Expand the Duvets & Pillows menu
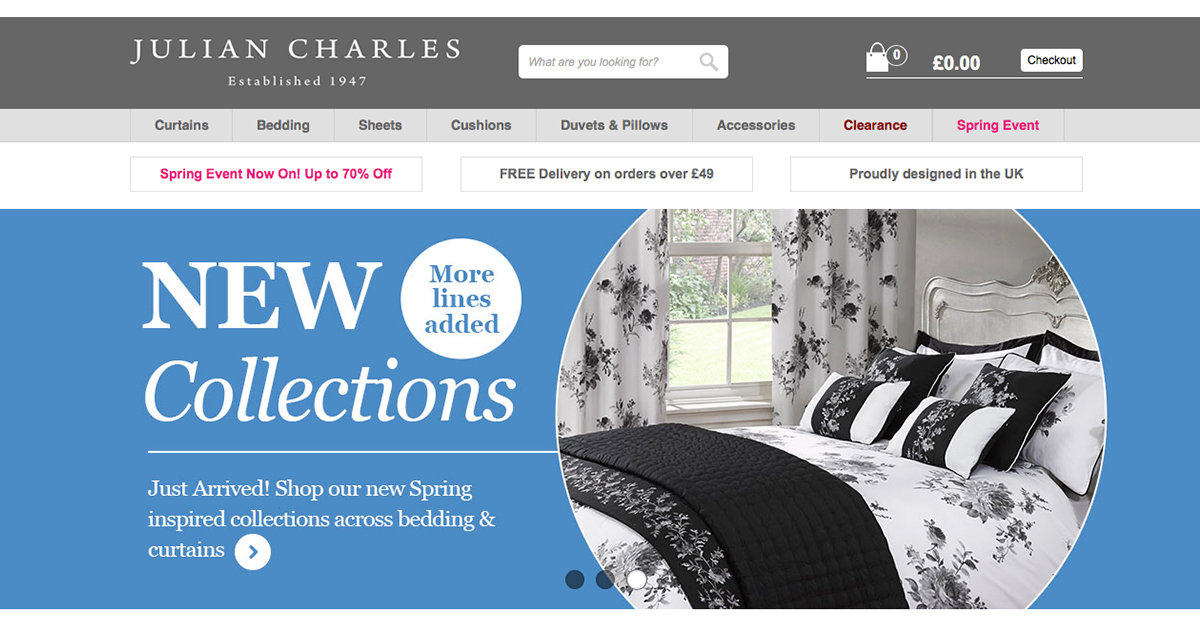This screenshot has height=627, width=1200. (614, 125)
